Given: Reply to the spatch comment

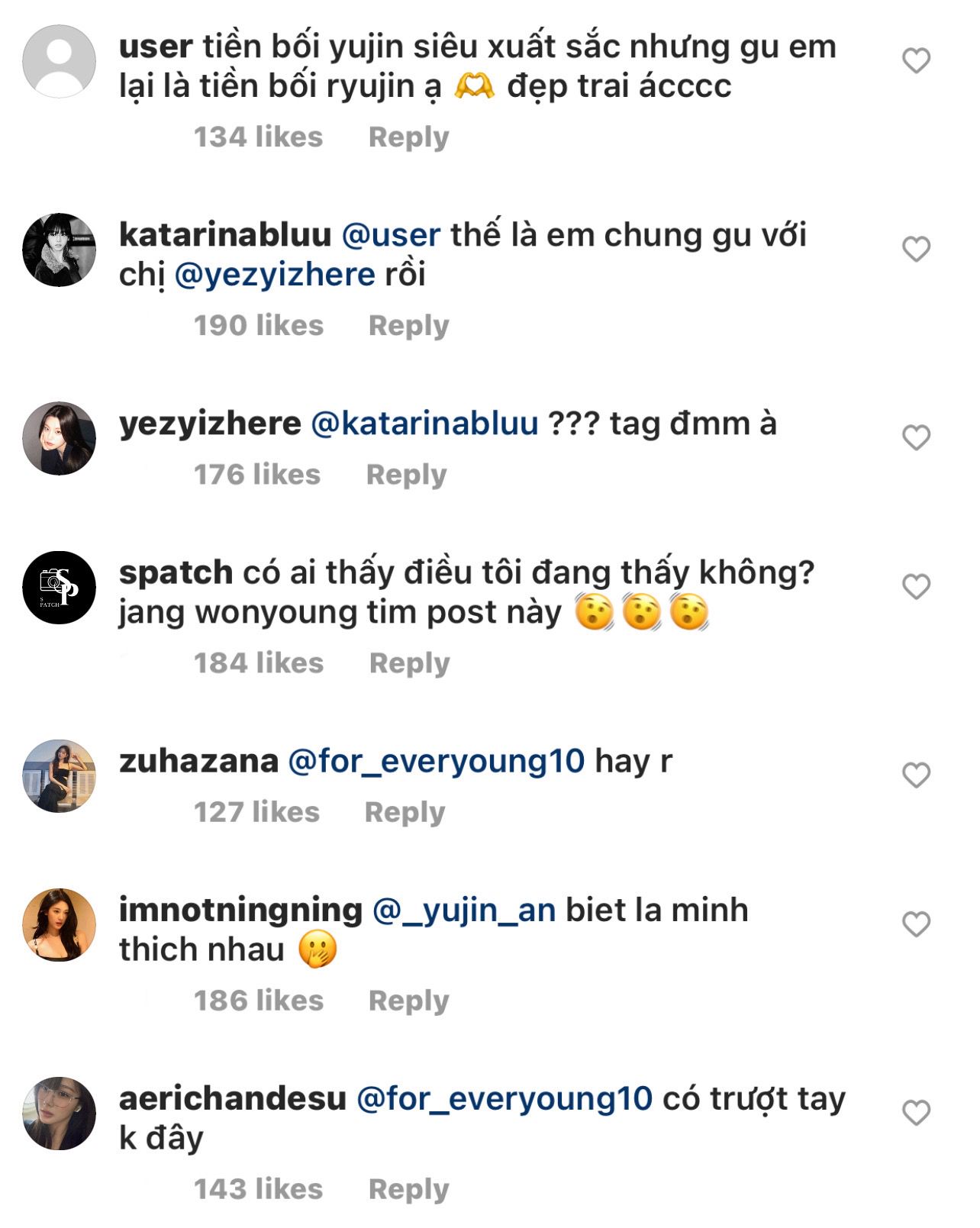Looking at the screenshot, I should point(409,663).
